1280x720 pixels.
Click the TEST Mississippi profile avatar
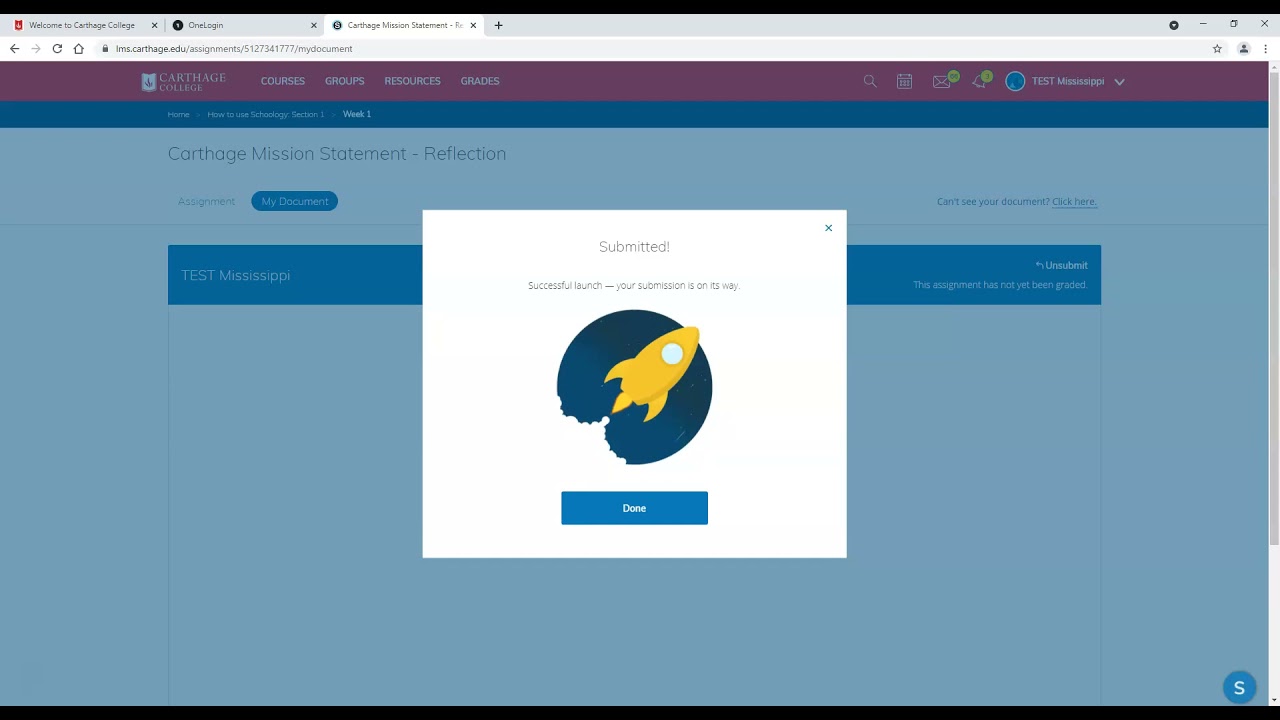click(1015, 81)
